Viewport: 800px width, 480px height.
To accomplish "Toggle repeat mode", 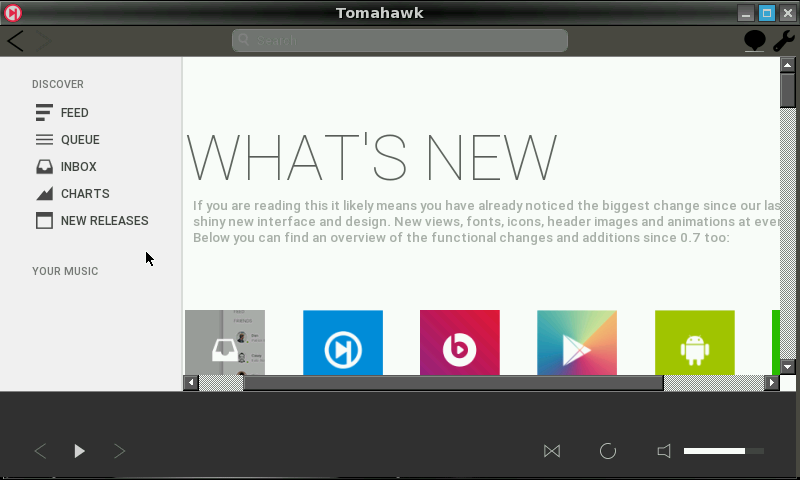I will point(608,451).
